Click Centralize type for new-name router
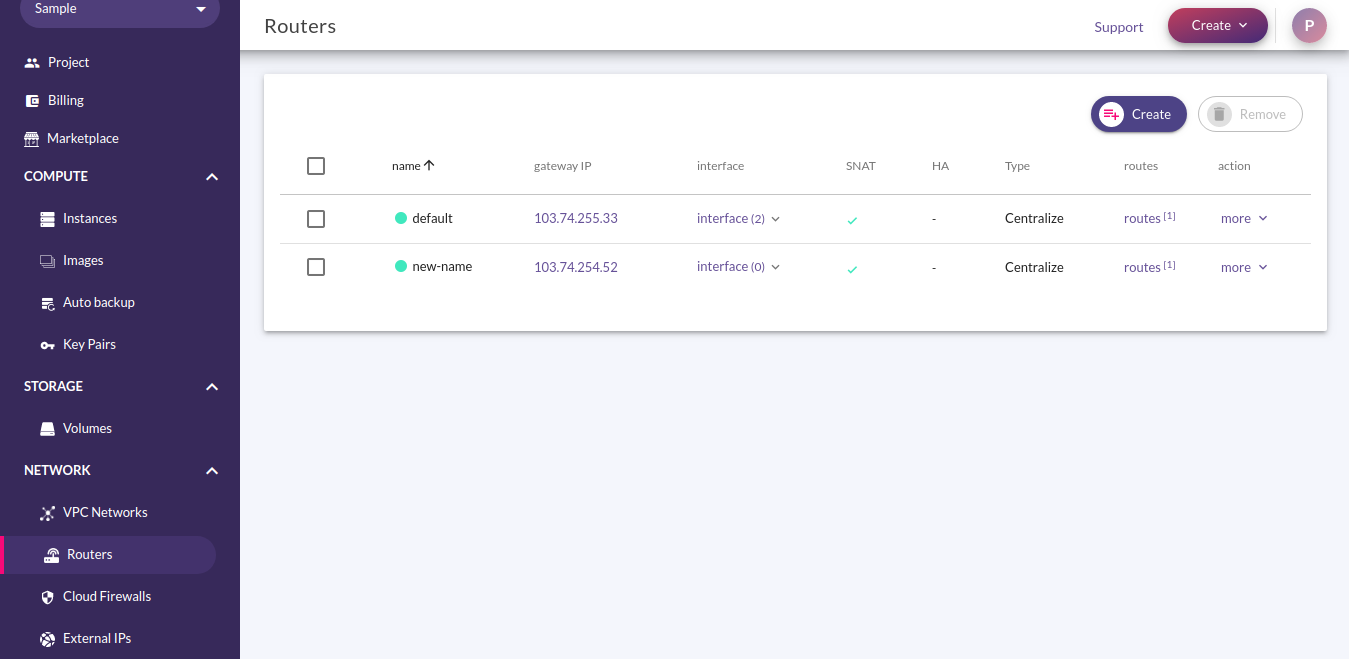1349x659 pixels. pos(1034,267)
